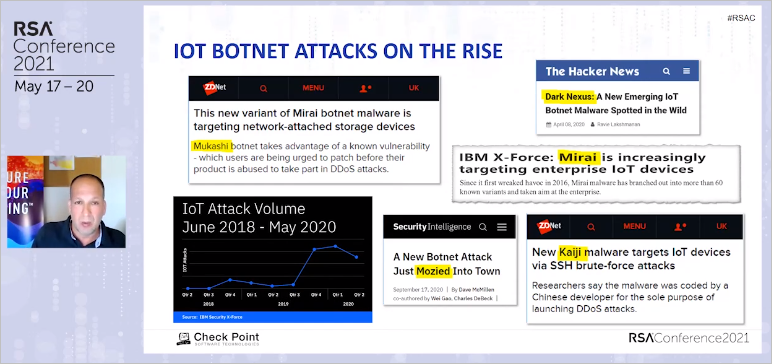Open search in the Mirai variant ZDNet header
The height and width of the screenshot is (364, 772).
pyautogui.click(x=263, y=89)
